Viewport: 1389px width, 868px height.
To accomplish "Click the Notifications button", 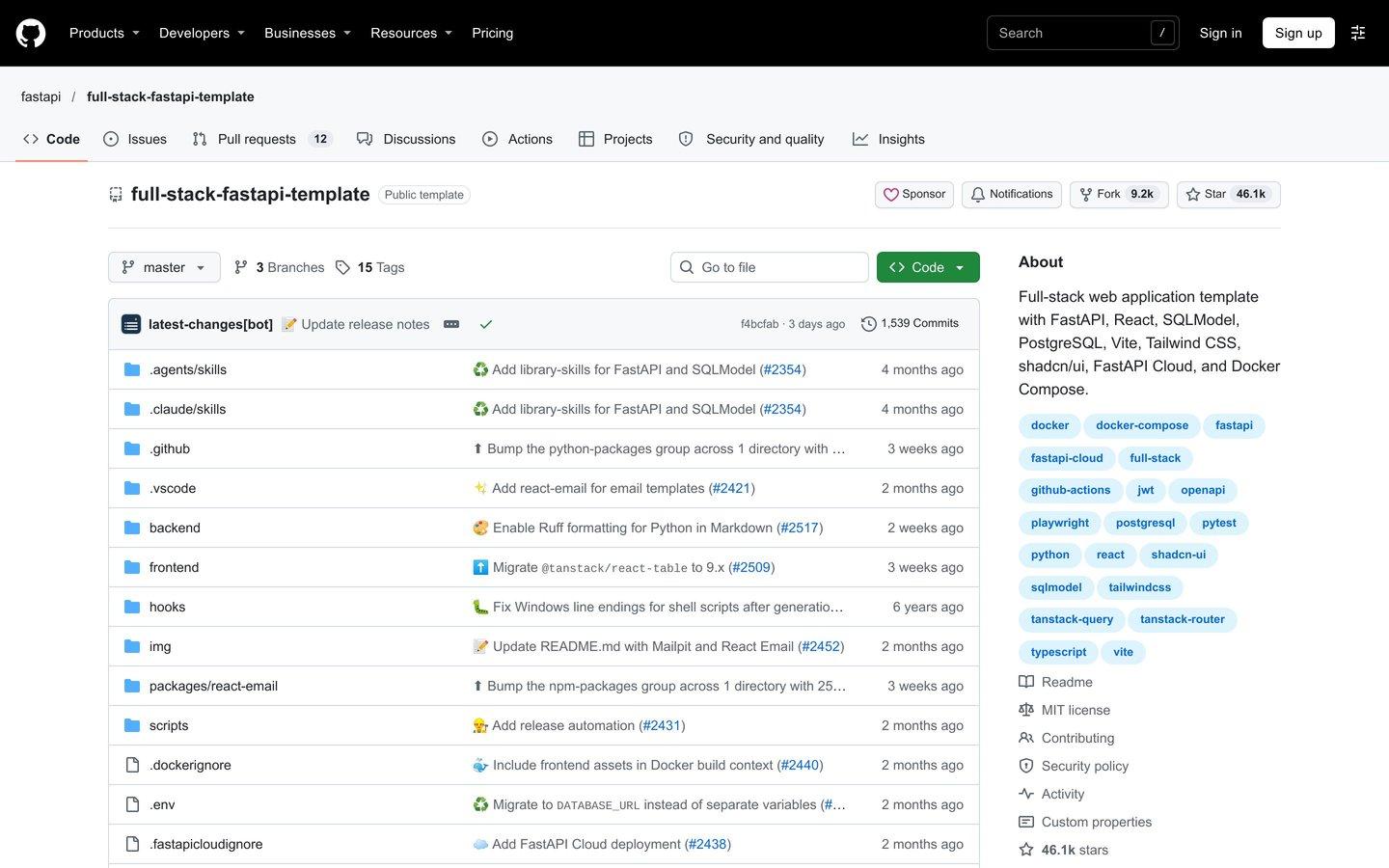I will (1012, 194).
